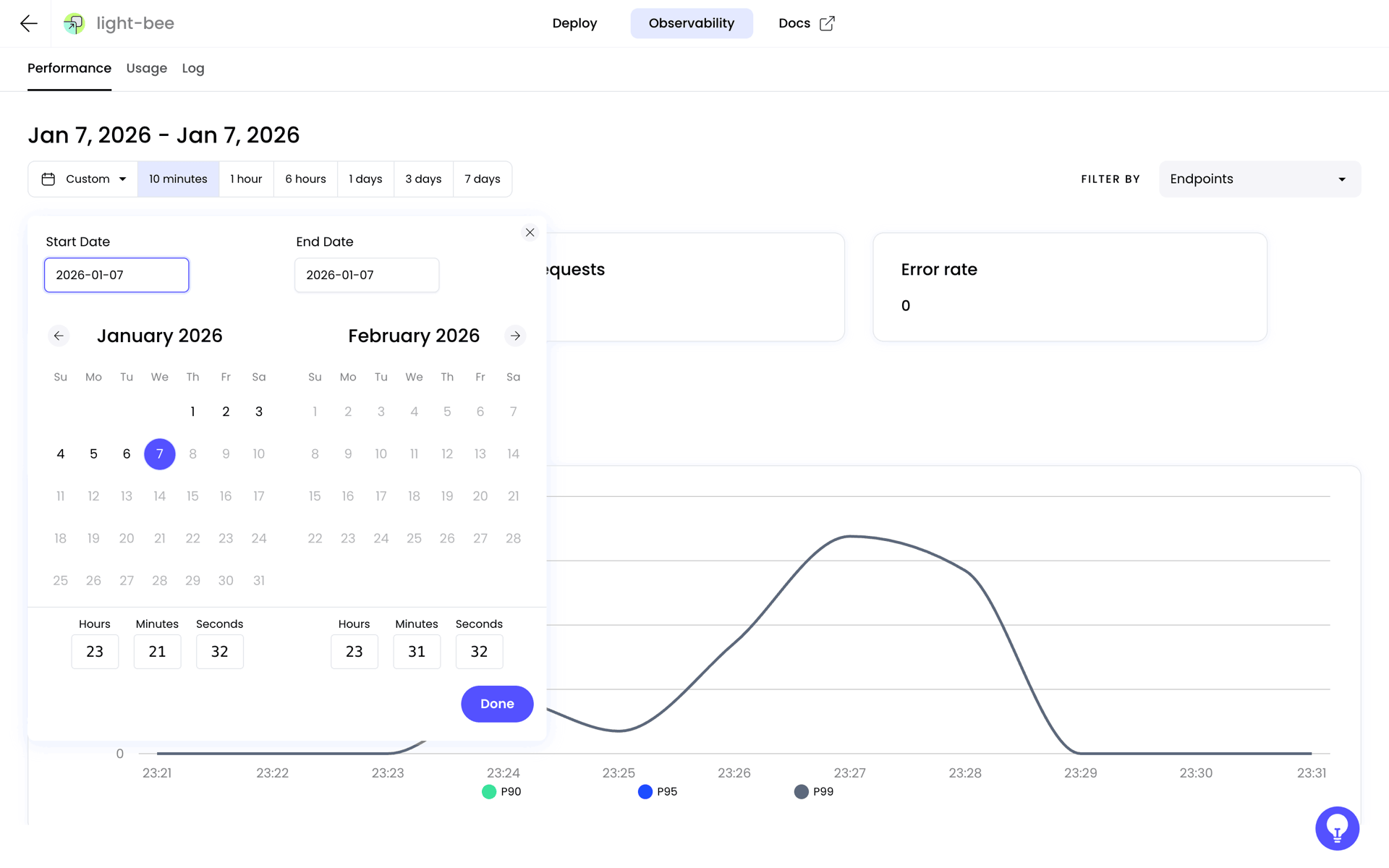Viewport: 1389px width, 868px height.
Task: Open the Endpoints filter dropdown
Action: click(1260, 179)
